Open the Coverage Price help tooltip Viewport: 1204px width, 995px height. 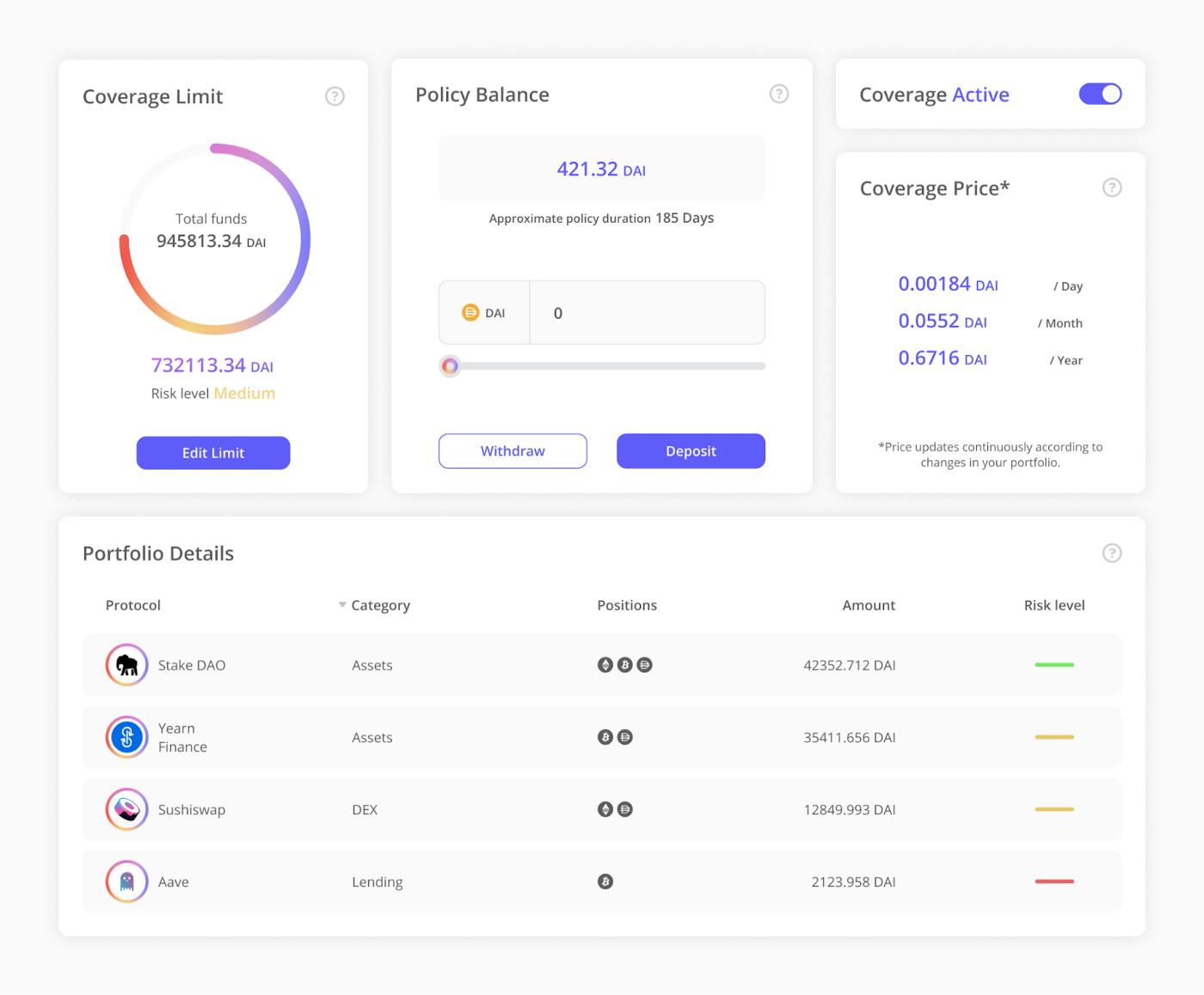coord(1111,187)
